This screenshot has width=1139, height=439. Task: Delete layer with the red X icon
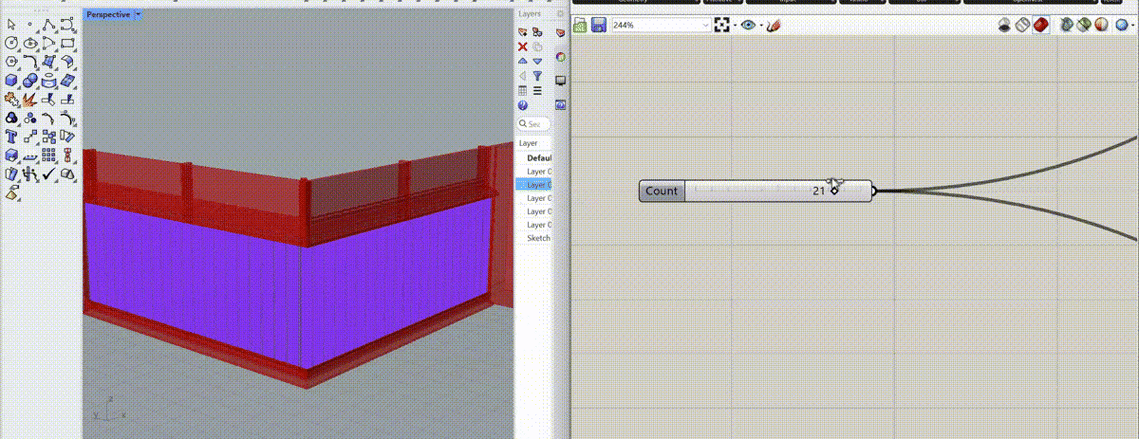(x=522, y=47)
